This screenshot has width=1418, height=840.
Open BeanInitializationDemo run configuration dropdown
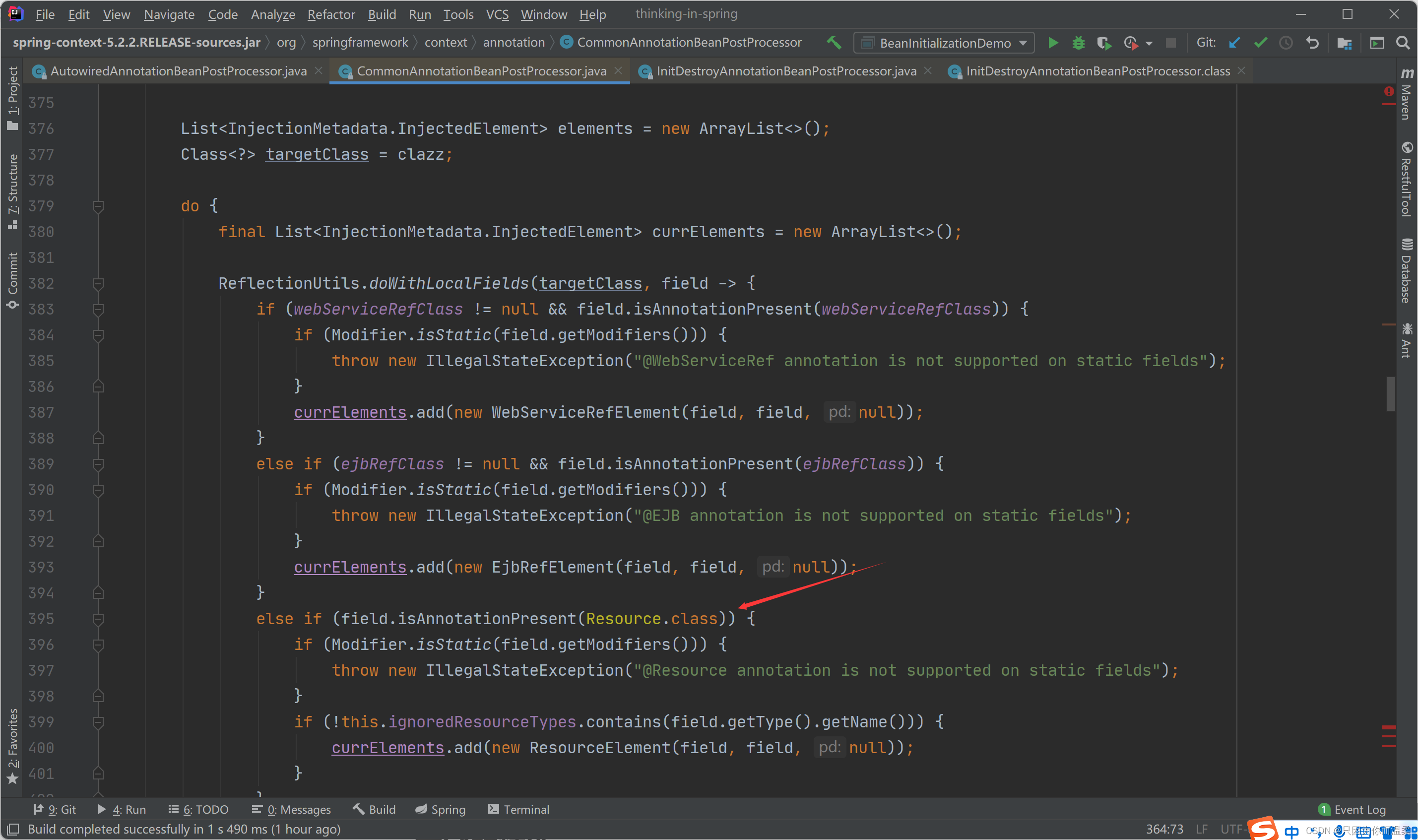(944, 43)
